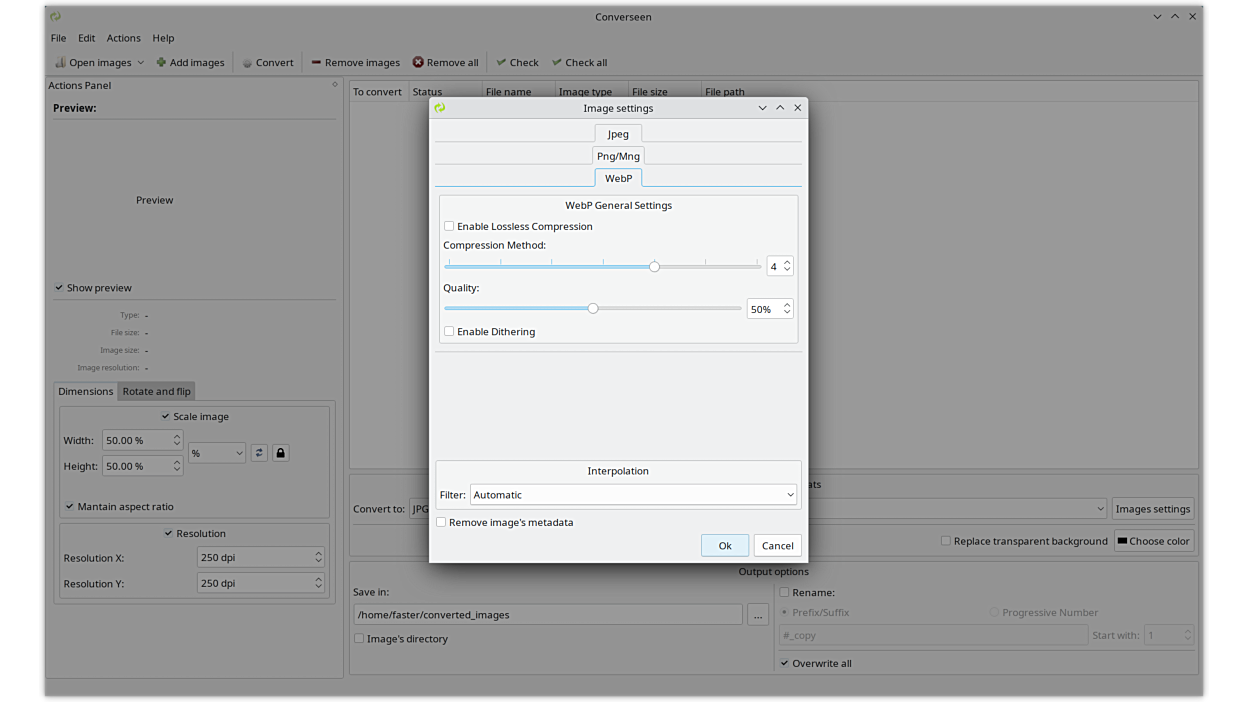Toggle Enable Dithering option
1248x702 pixels.
click(x=449, y=331)
